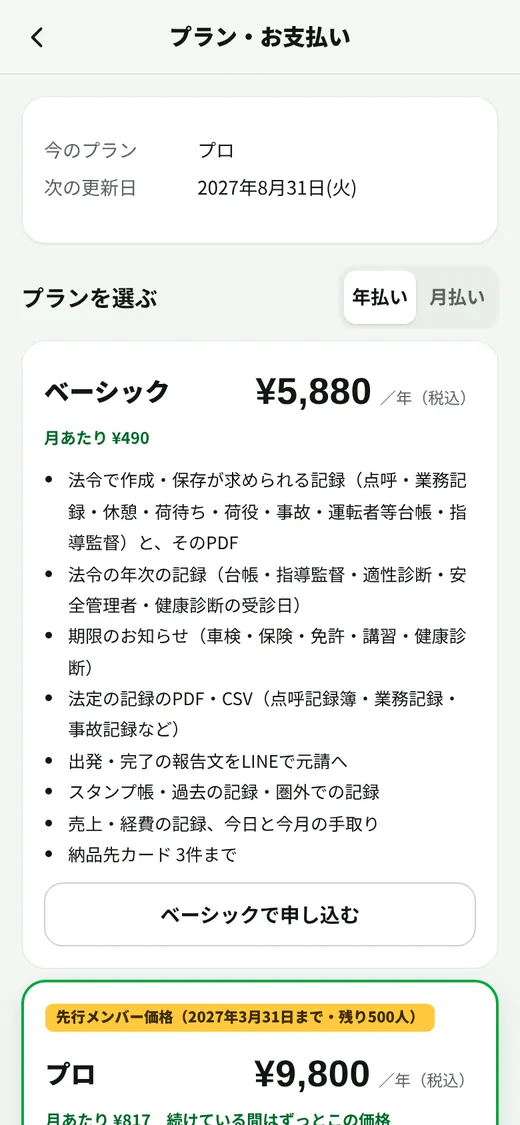Viewport: 520px width, 1125px height.
Task: Click the プラン・お支払い page title
Action: (x=260, y=37)
